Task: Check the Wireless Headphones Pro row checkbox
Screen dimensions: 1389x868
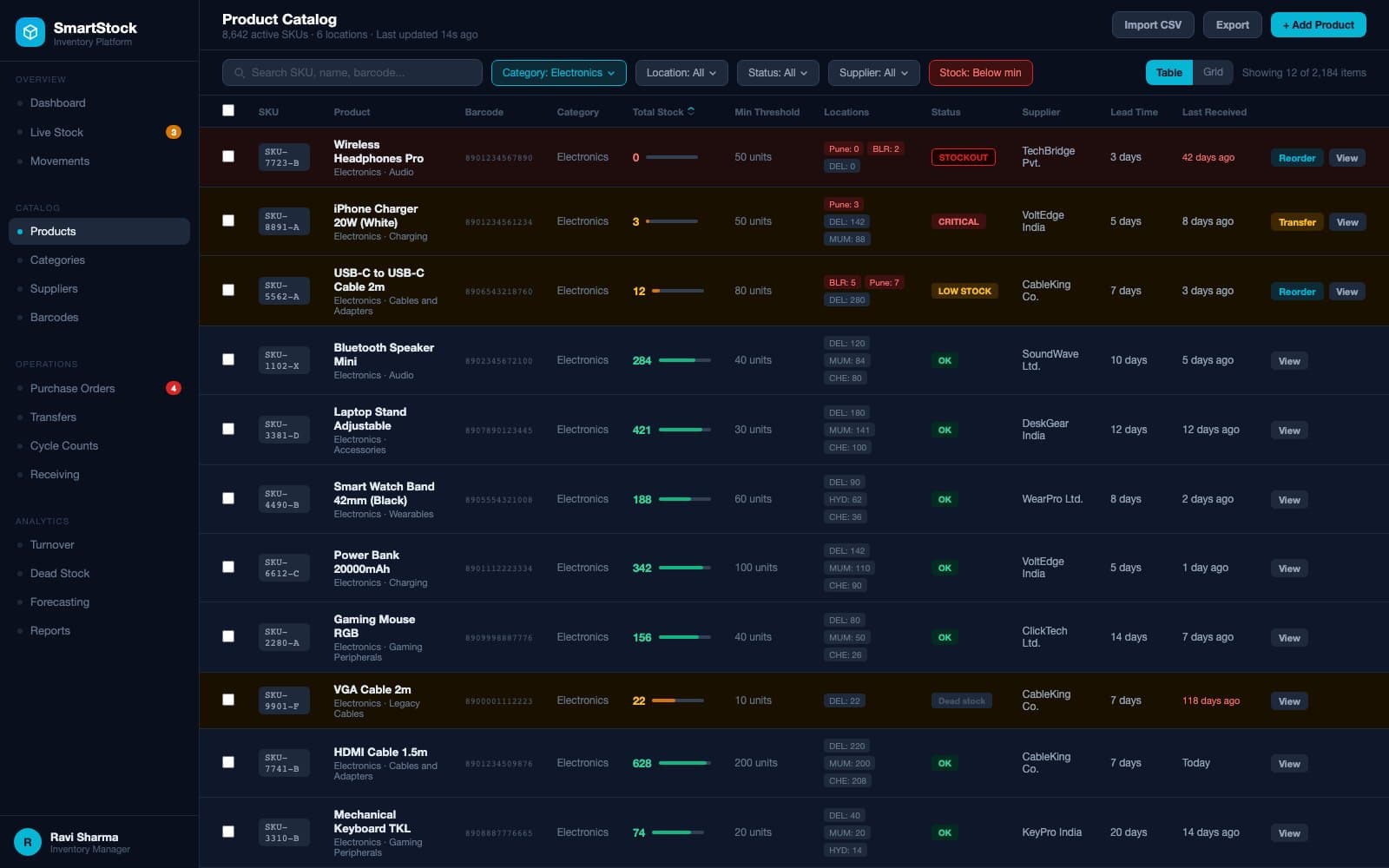Action: [x=228, y=156]
